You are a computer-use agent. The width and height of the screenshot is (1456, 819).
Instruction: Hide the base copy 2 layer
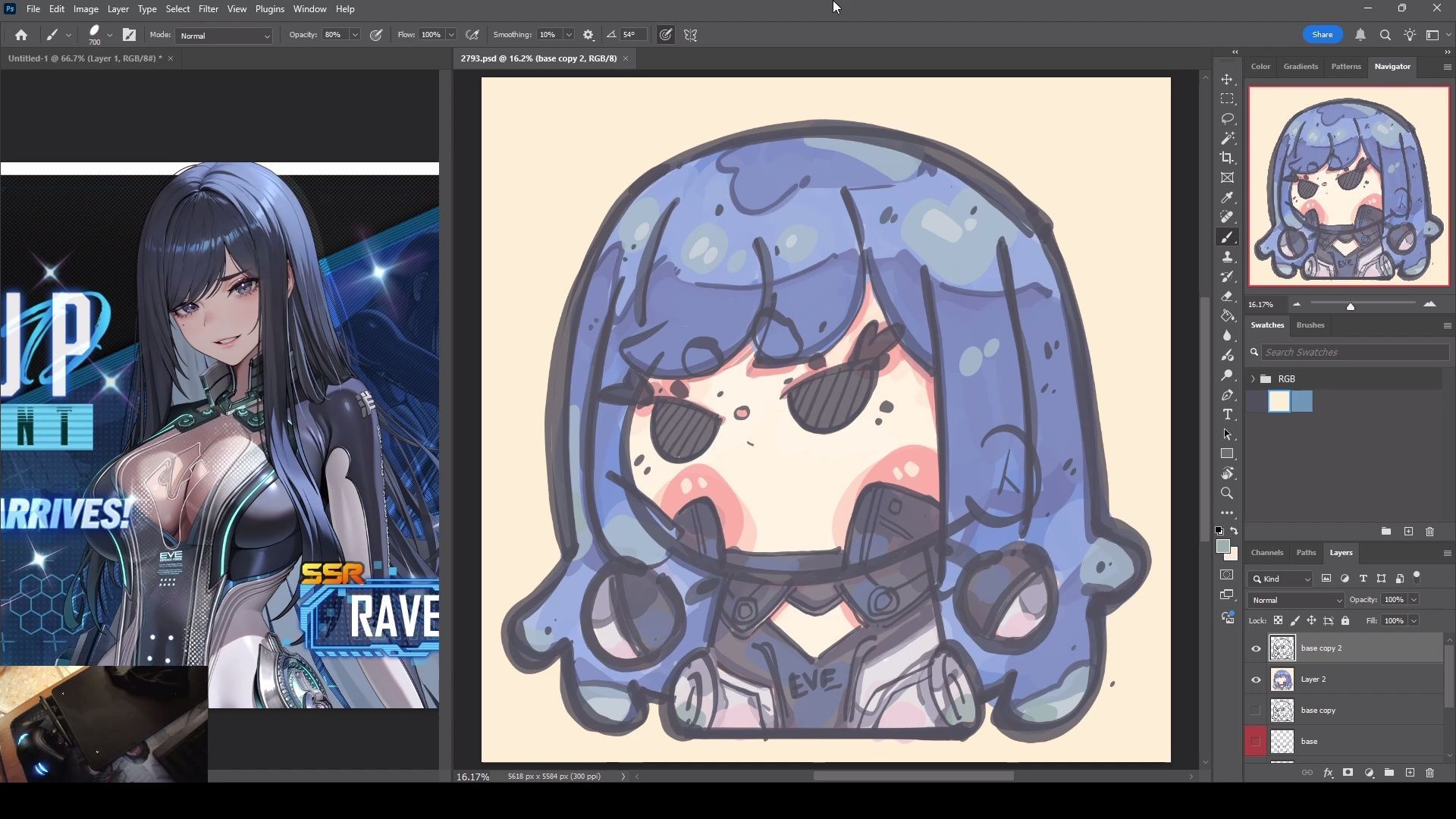click(x=1256, y=648)
